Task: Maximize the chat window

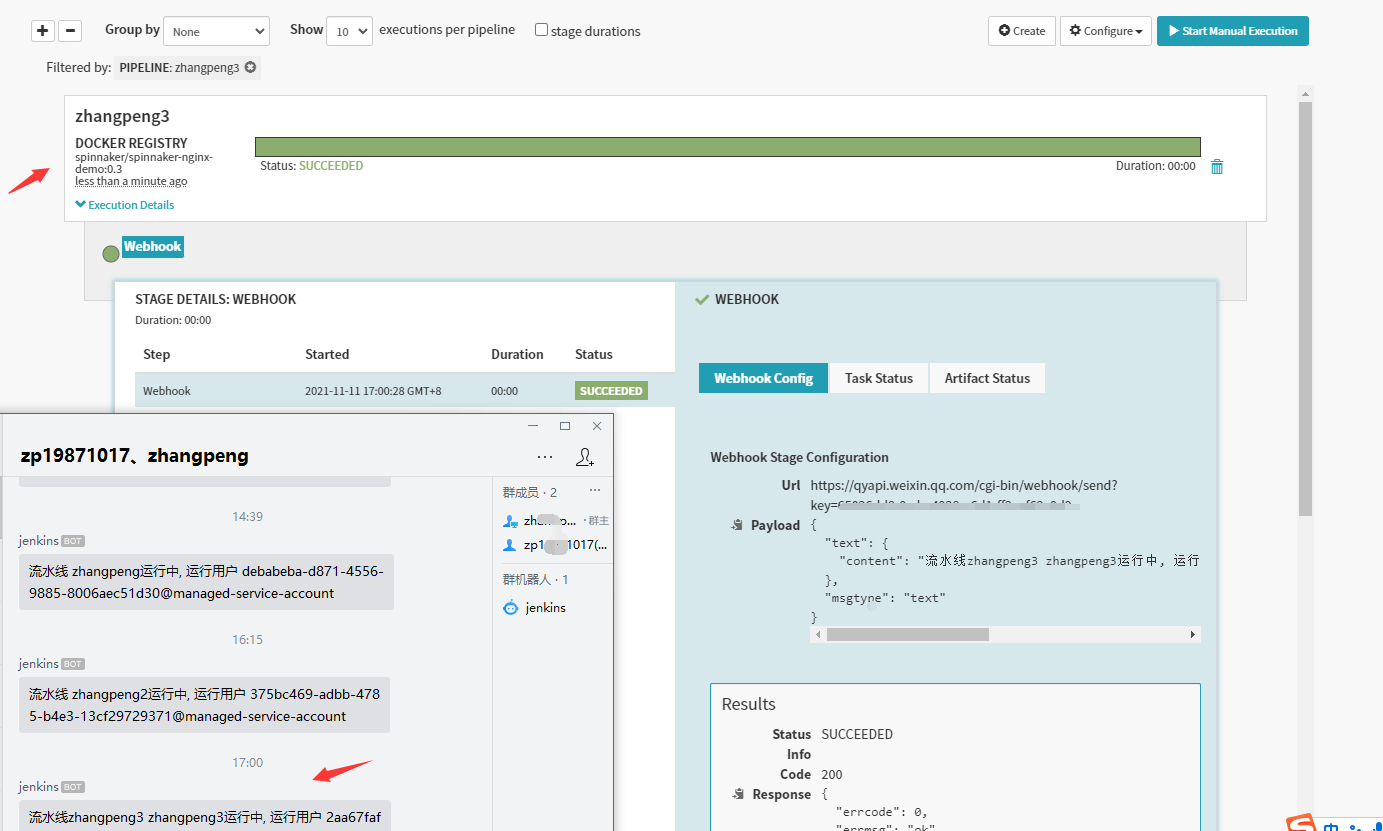Action: [x=565, y=426]
